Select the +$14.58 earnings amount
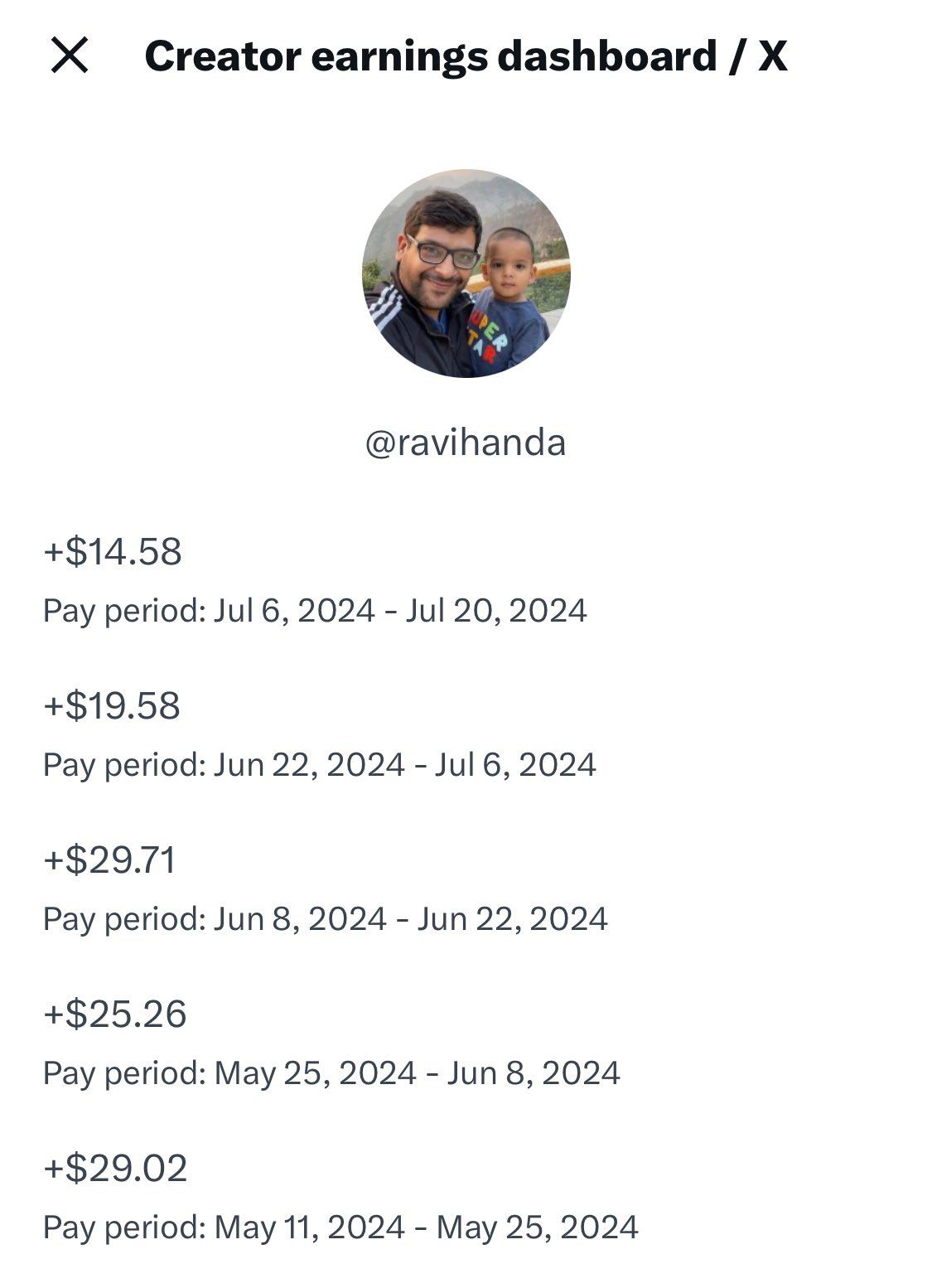 point(113,552)
